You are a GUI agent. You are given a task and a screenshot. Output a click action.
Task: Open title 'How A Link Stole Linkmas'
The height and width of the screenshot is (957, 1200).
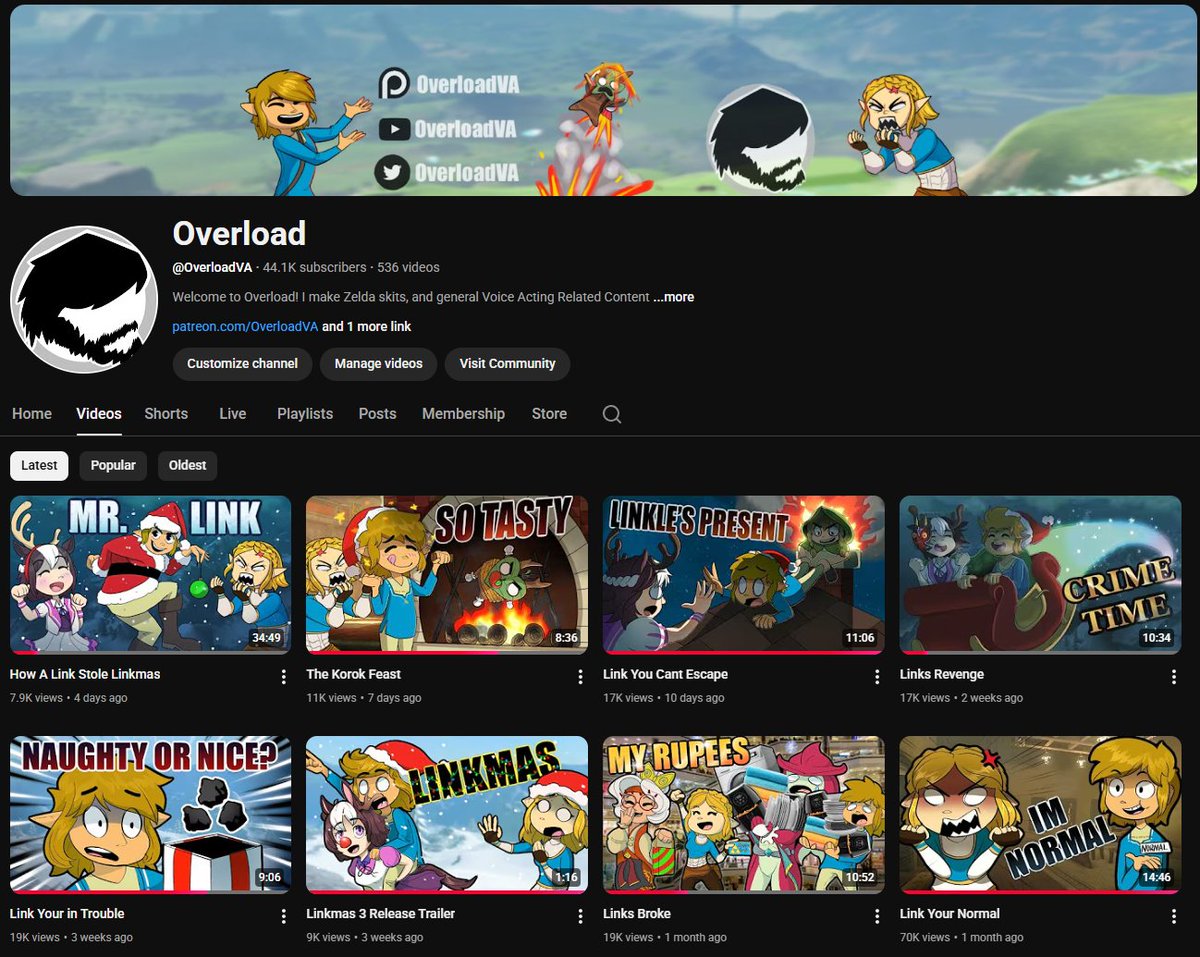pos(85,675)
